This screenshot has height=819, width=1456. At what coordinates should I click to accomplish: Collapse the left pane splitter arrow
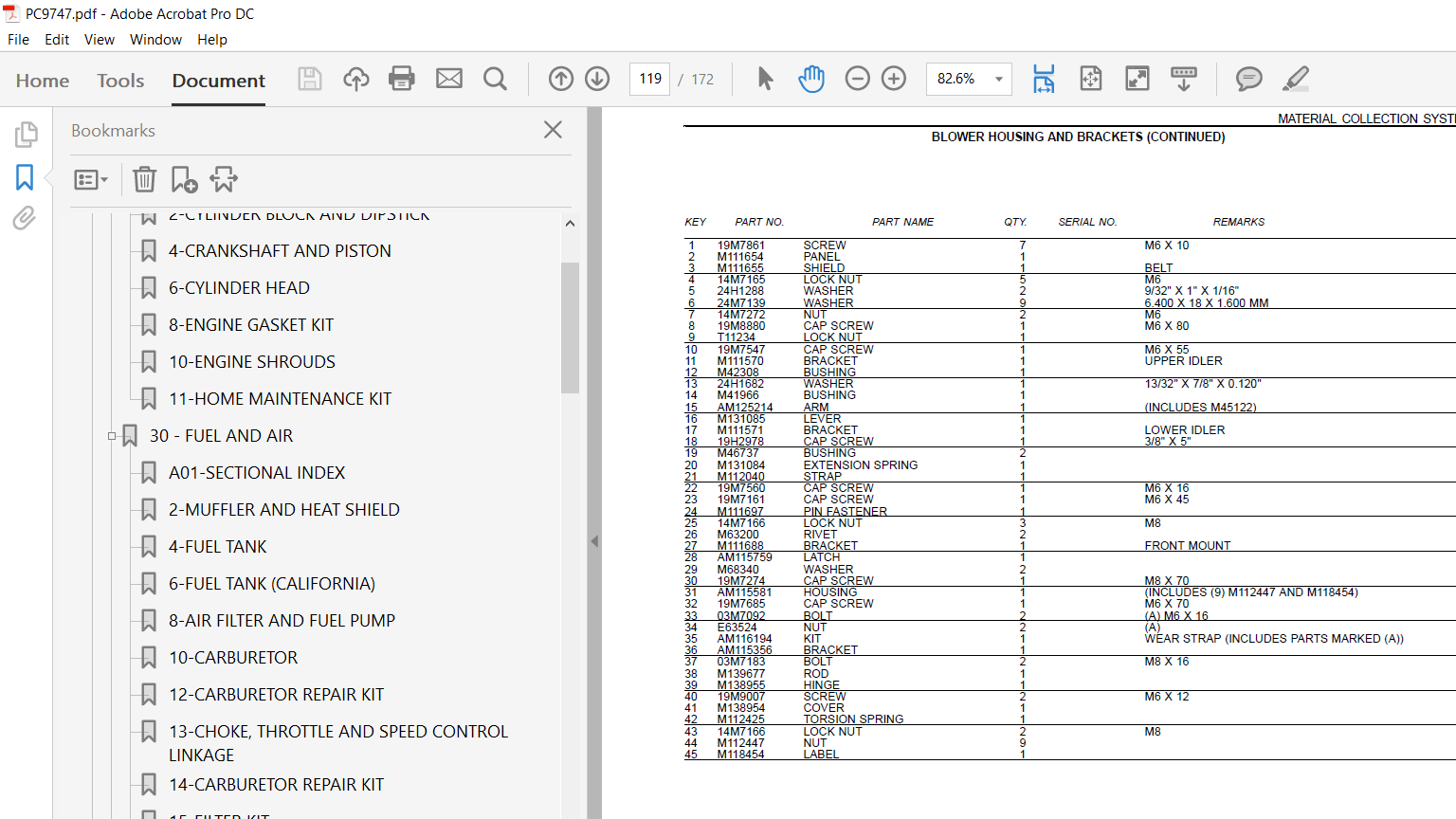594,541
